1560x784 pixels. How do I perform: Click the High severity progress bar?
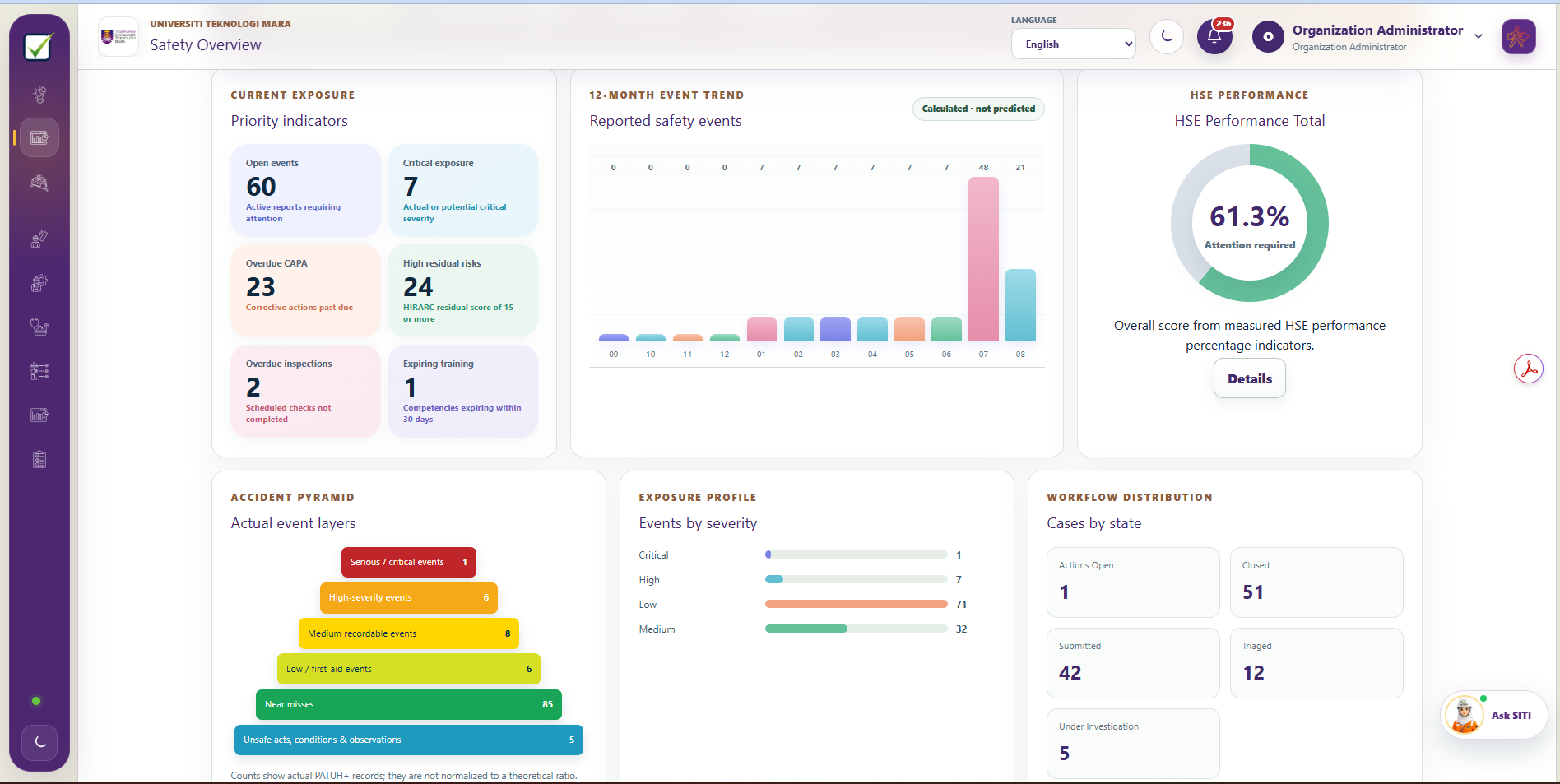857,579
